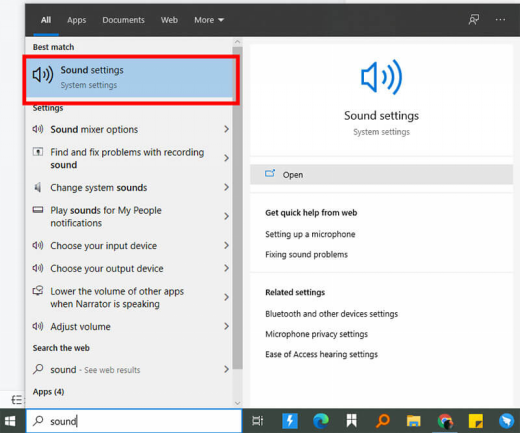This screenshot has width=521, height=433.
Task: Open Fixing sound problems help link
Action: 306,254
